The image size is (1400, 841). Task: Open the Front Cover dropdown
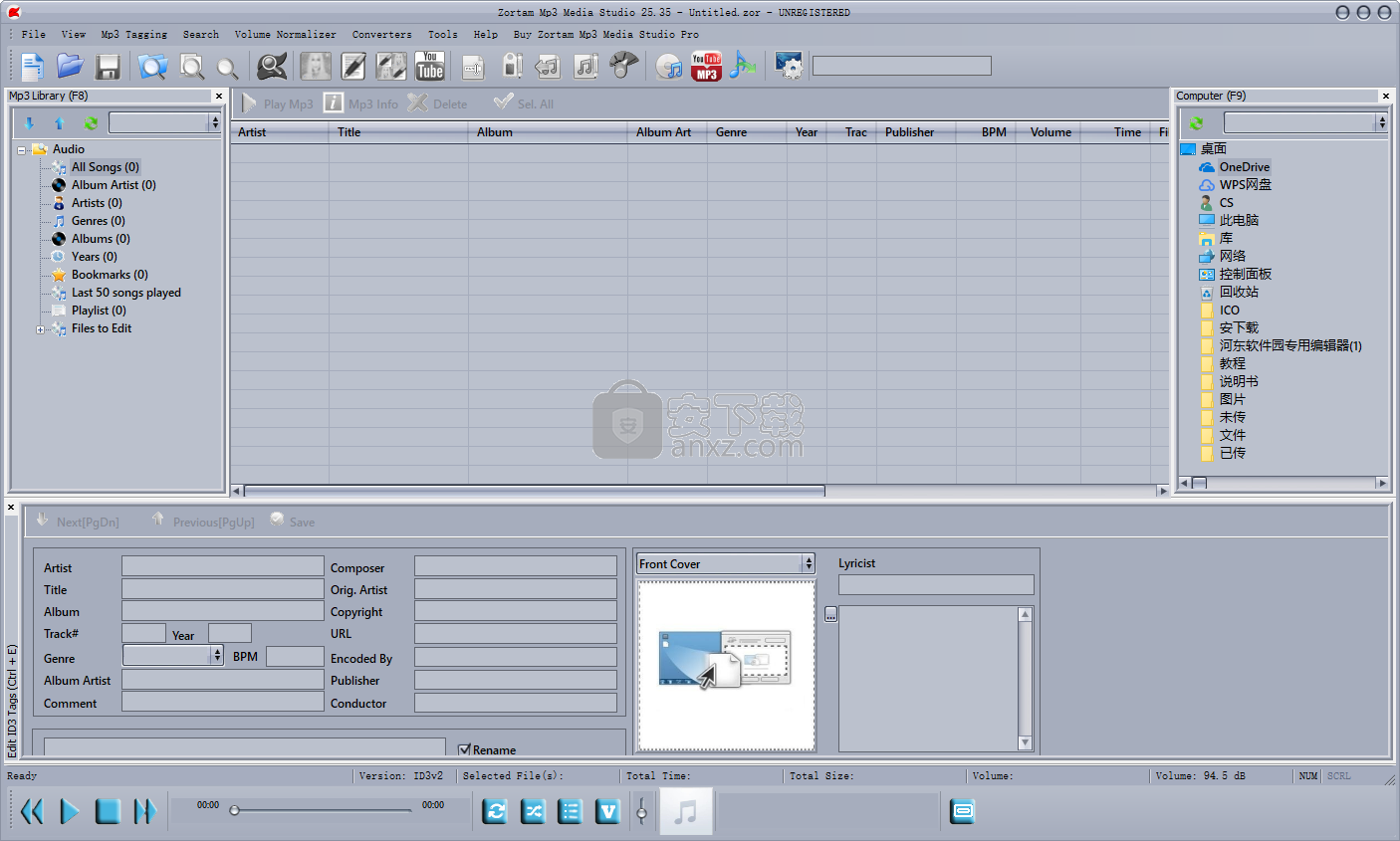click(x=808, y=564)
